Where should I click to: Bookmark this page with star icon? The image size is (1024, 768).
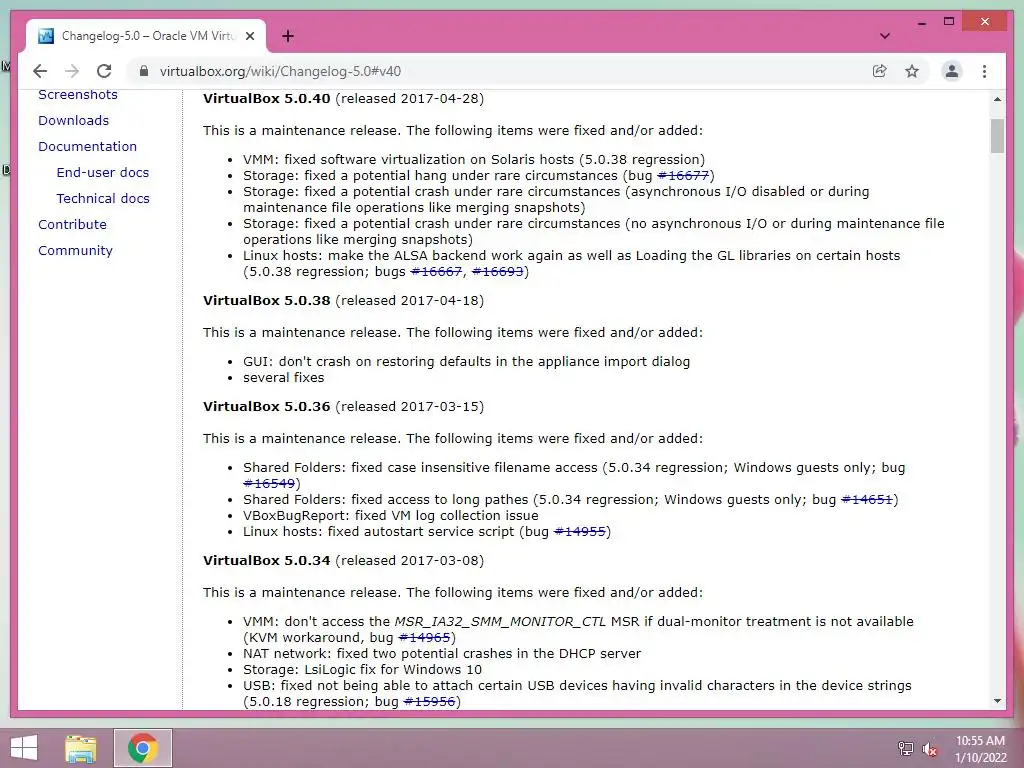912,71
